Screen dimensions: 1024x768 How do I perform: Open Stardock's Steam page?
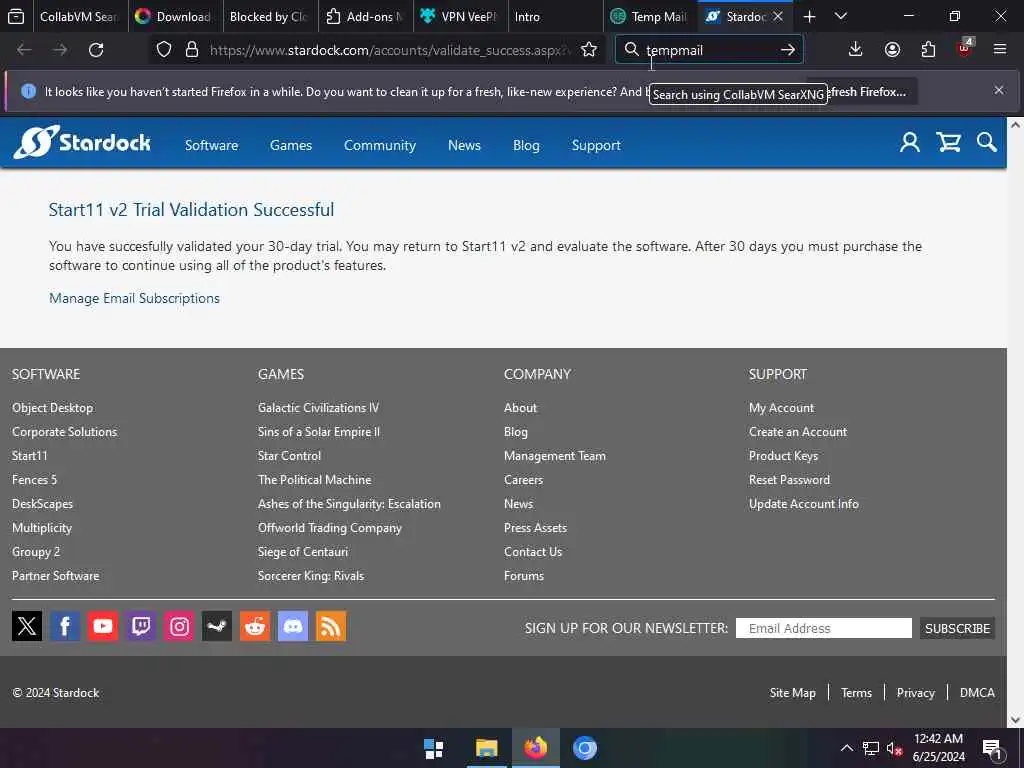point(217,626)
